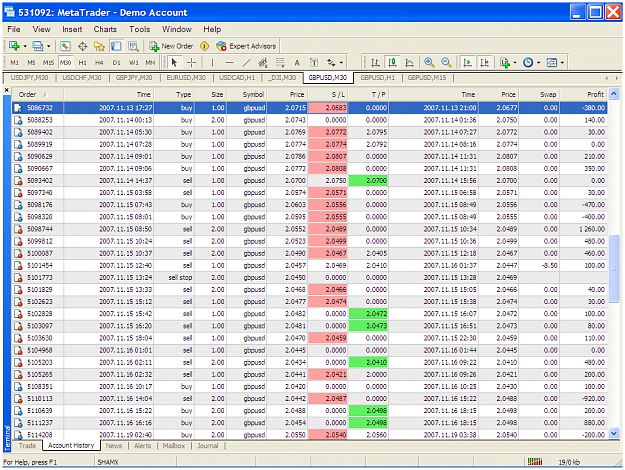Switch chart to Candlesticks mode
Viewport: 625px width, 470px height.
click(x=392, y=63)
